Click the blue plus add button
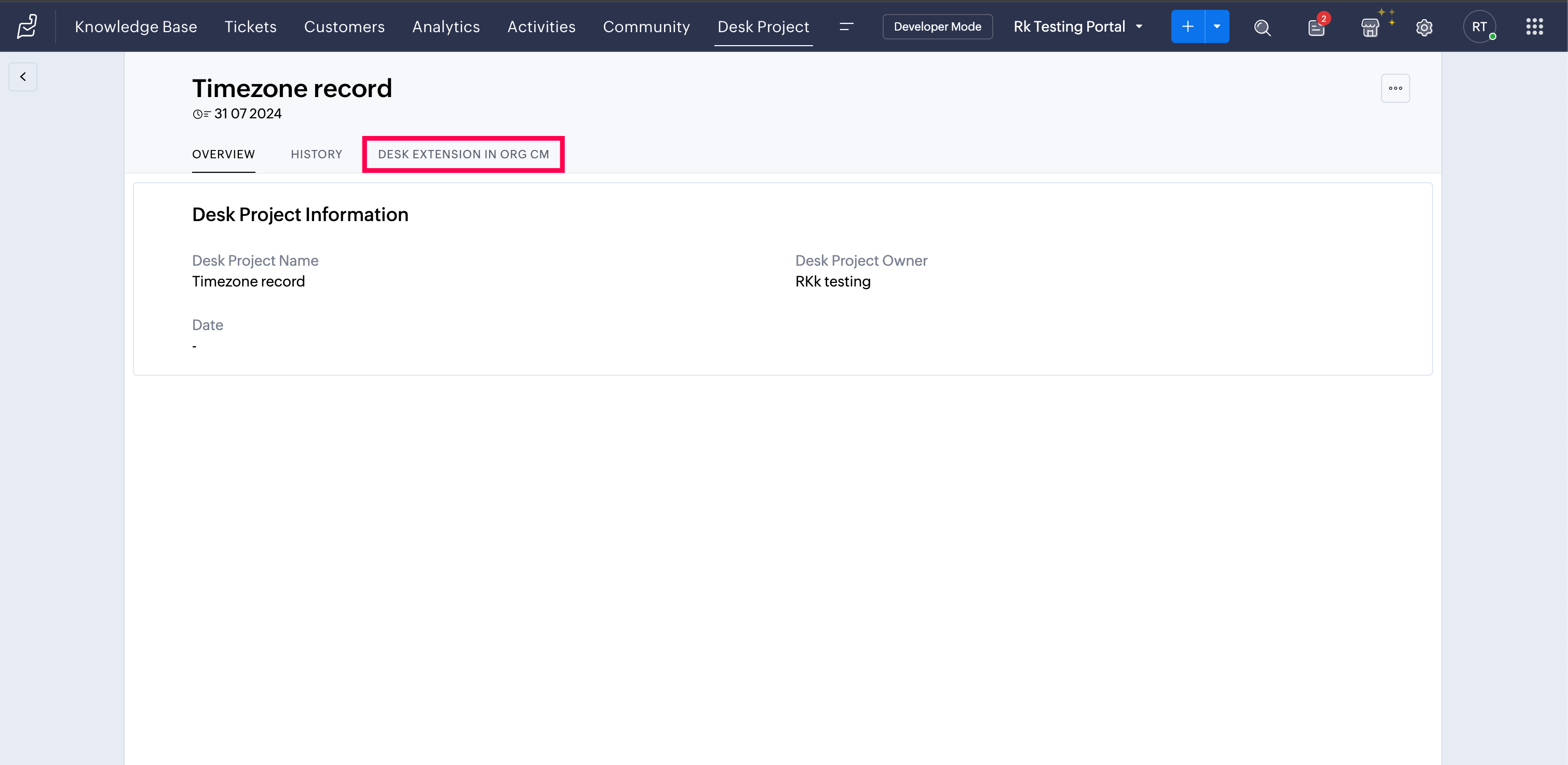 1187,27
